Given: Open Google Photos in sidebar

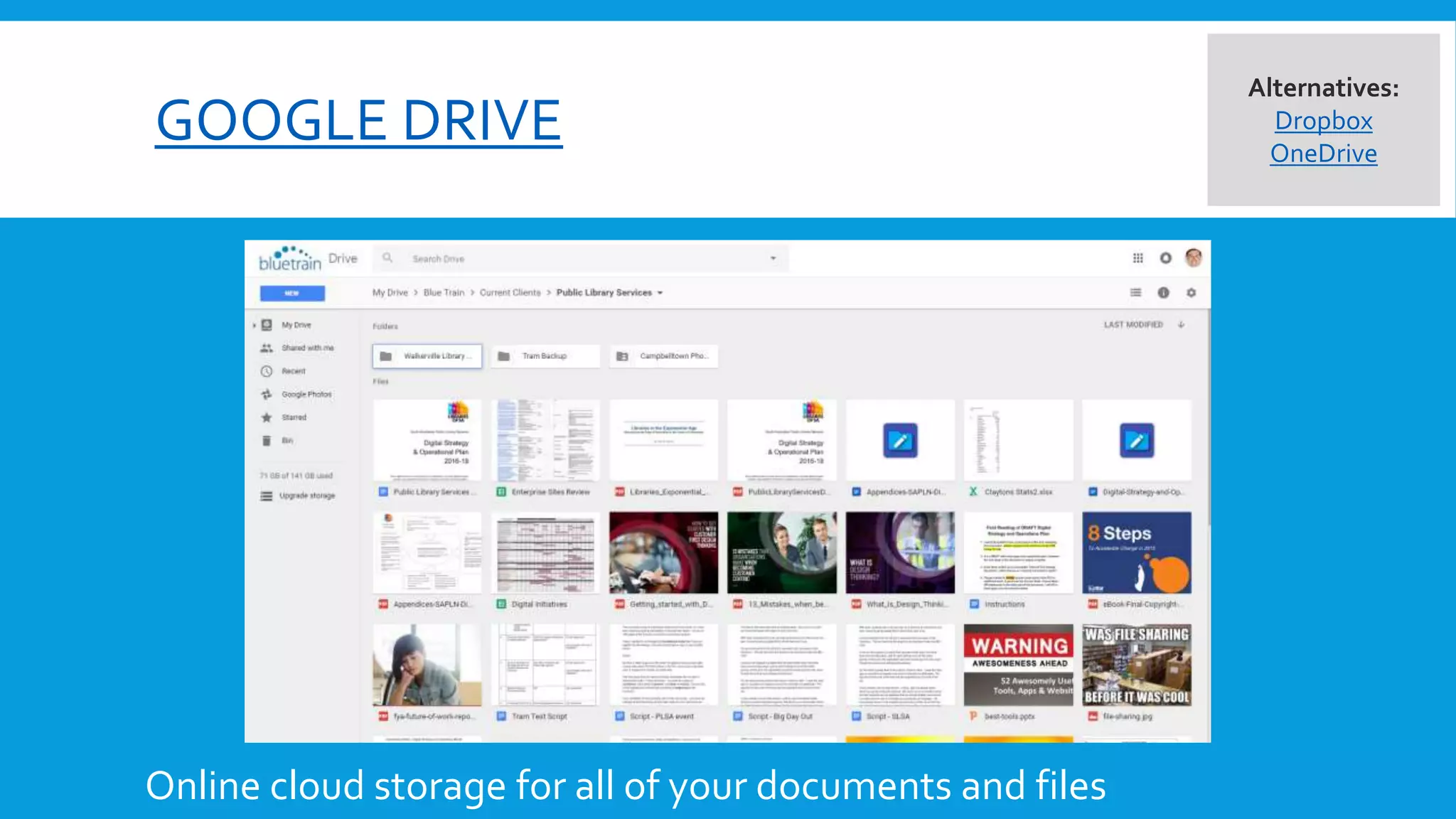Looking at the screenshot, I should 306,395.
